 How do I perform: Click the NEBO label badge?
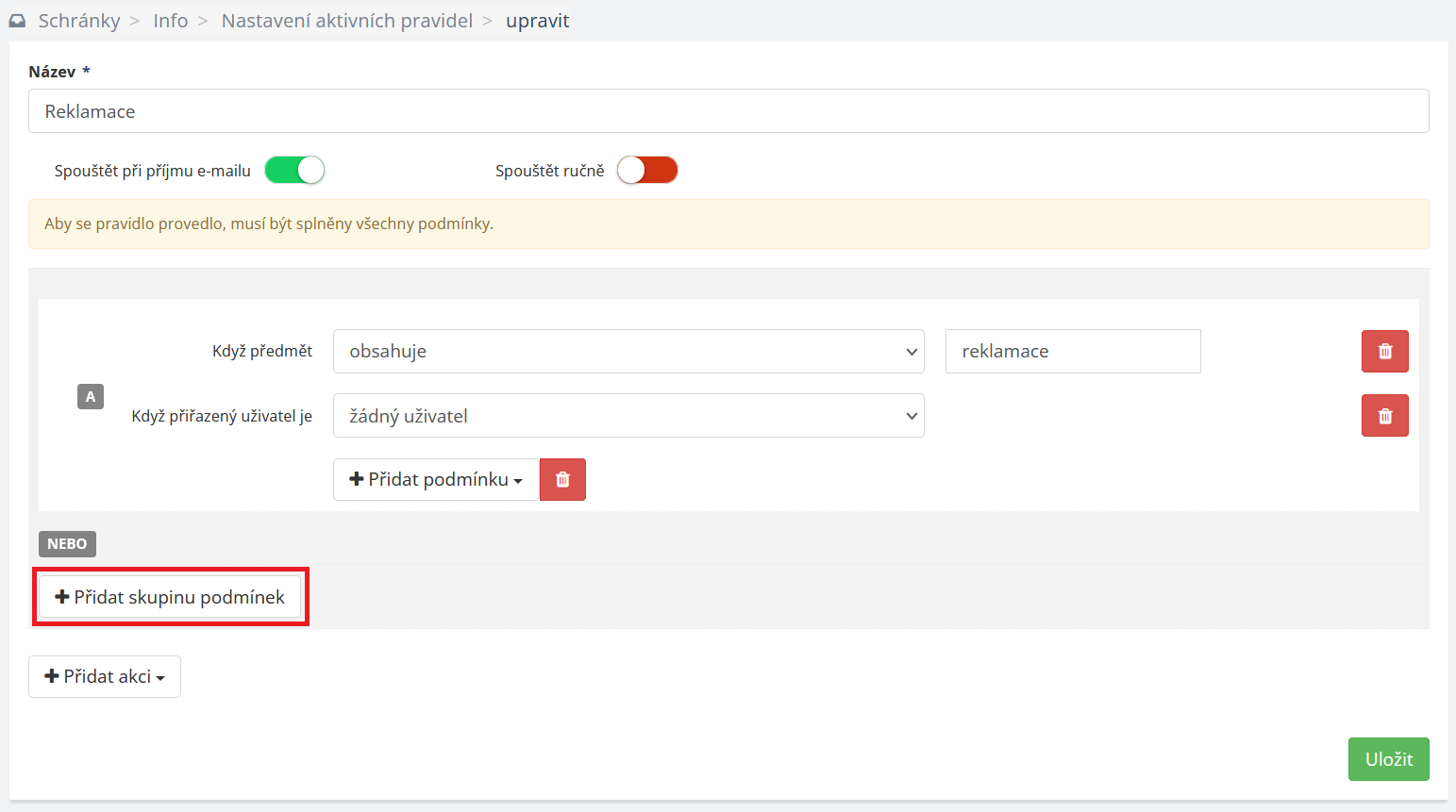pyautogui.click(x=67, y=544)
